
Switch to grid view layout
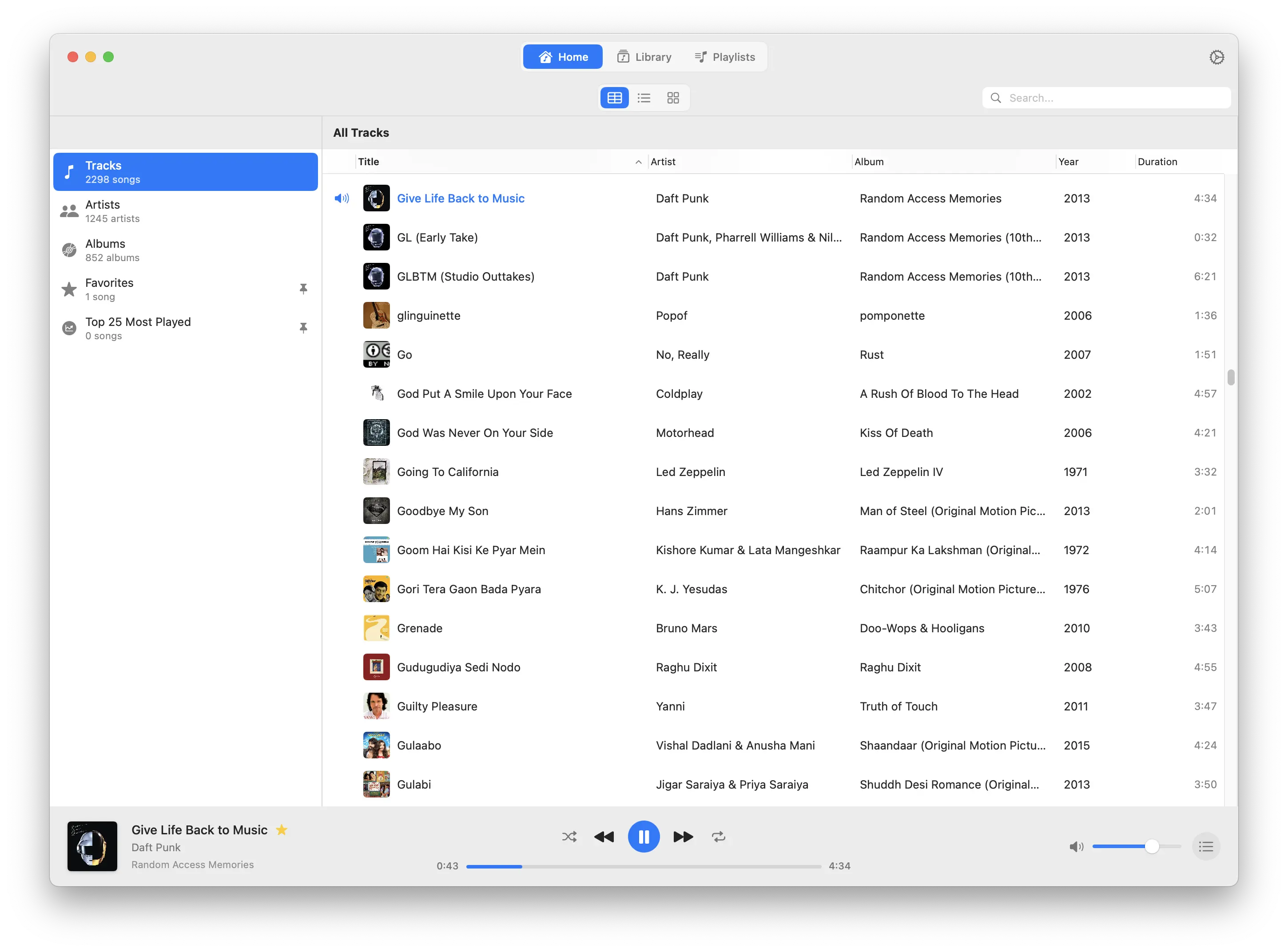point(672,98)
